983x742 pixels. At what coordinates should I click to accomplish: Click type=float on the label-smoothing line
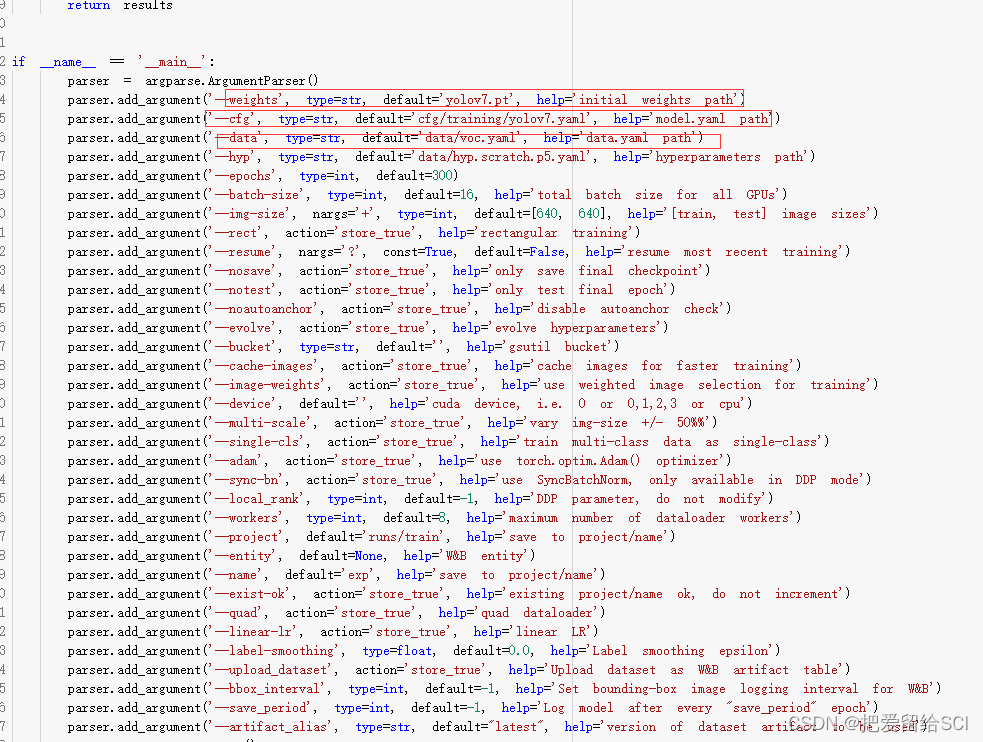(397, 651)
